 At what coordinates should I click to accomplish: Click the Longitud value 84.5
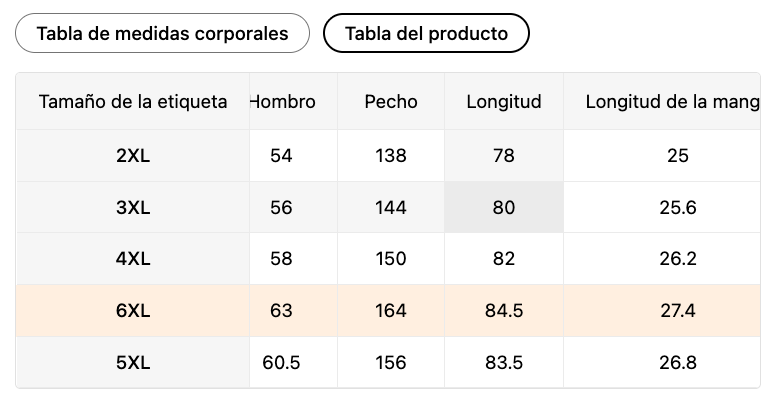click(x=504, y=311)
